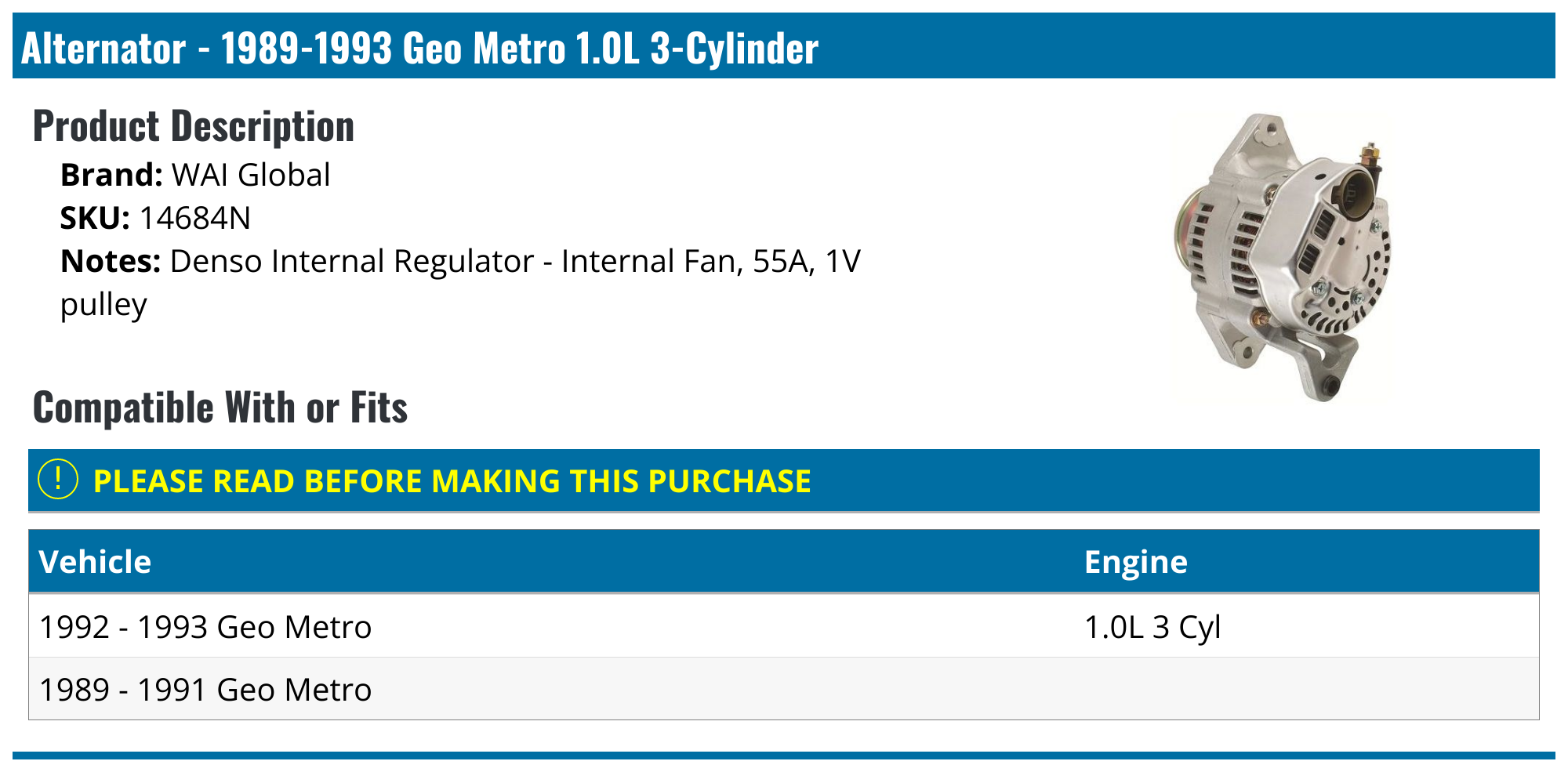The image size is (1568, 772).
Task: Click the SKU label
Action: [95, 218]
